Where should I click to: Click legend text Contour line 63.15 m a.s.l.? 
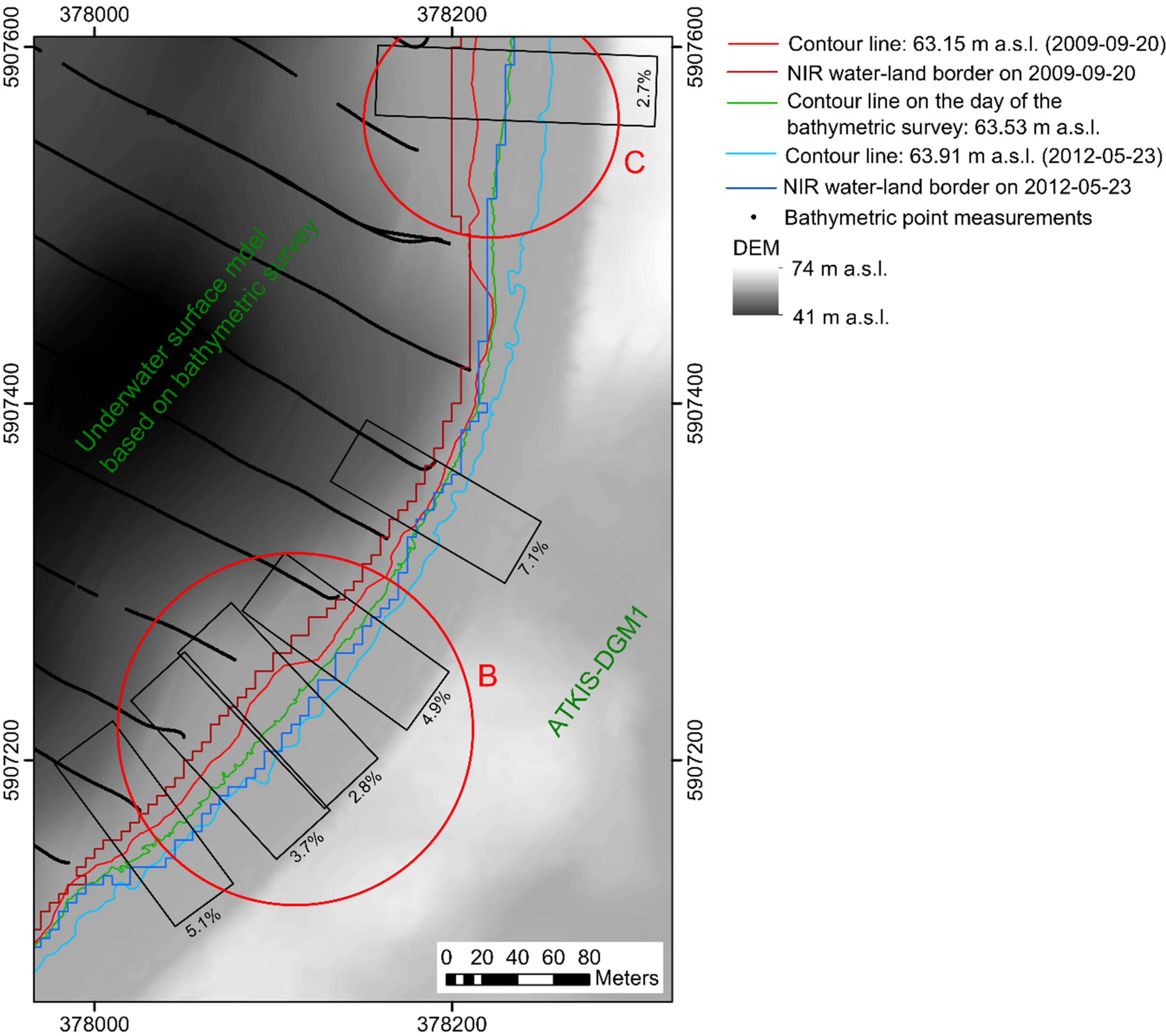(x=976, y=44)
